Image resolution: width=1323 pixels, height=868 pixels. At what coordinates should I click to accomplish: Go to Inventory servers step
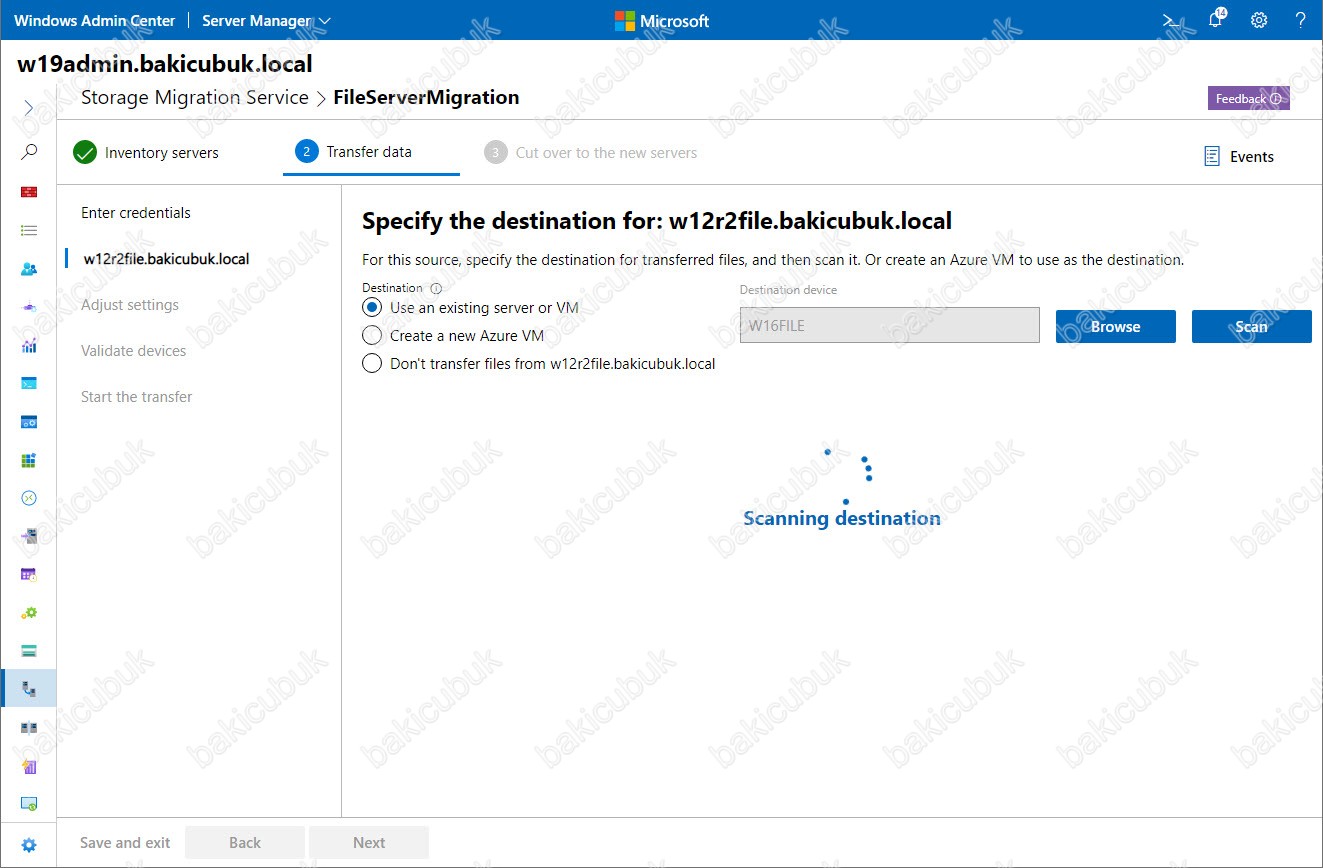coord(146,153)
